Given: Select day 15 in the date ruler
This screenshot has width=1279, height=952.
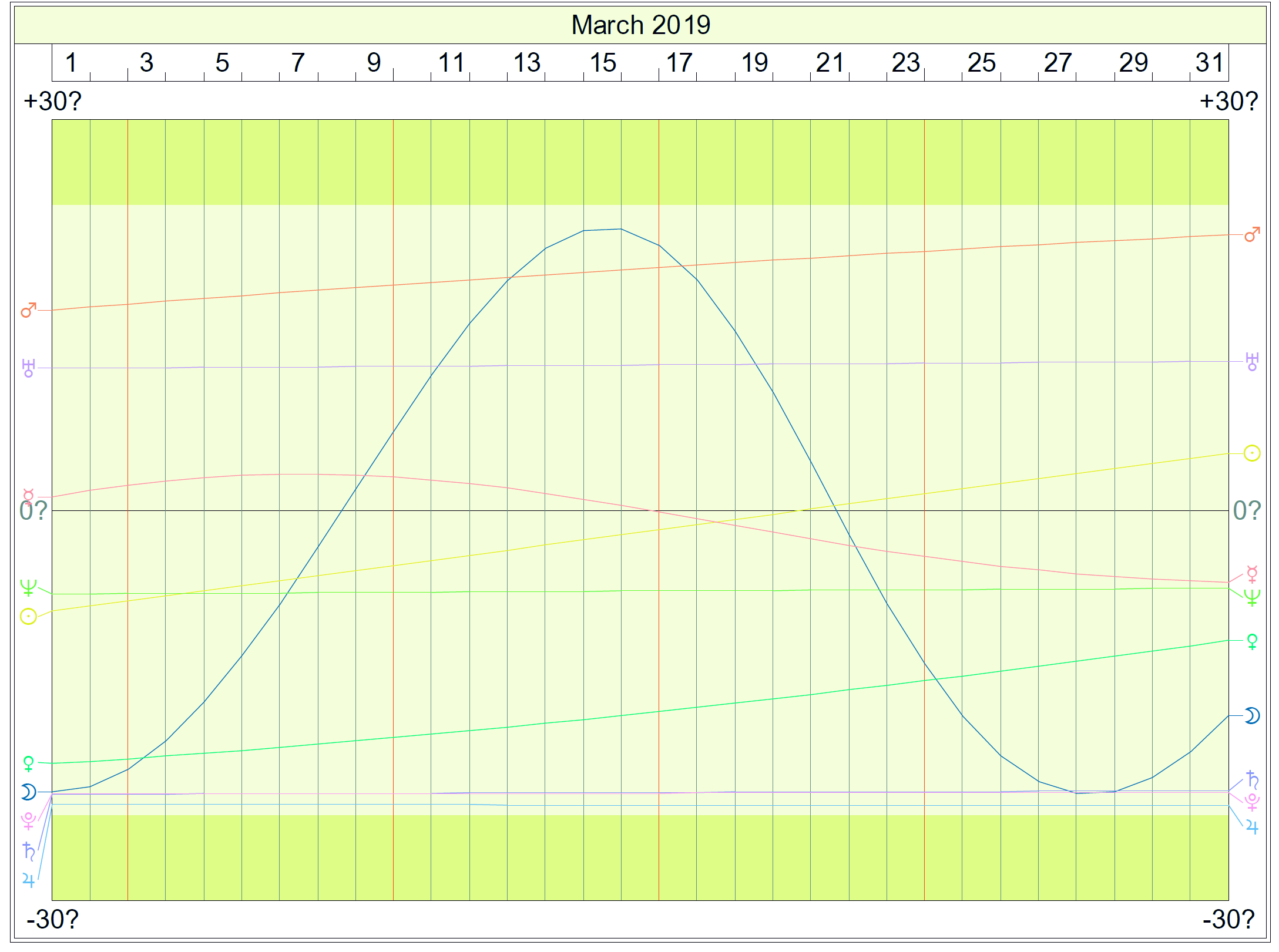Looking at the screenshot, I should (x=603, y=63).
